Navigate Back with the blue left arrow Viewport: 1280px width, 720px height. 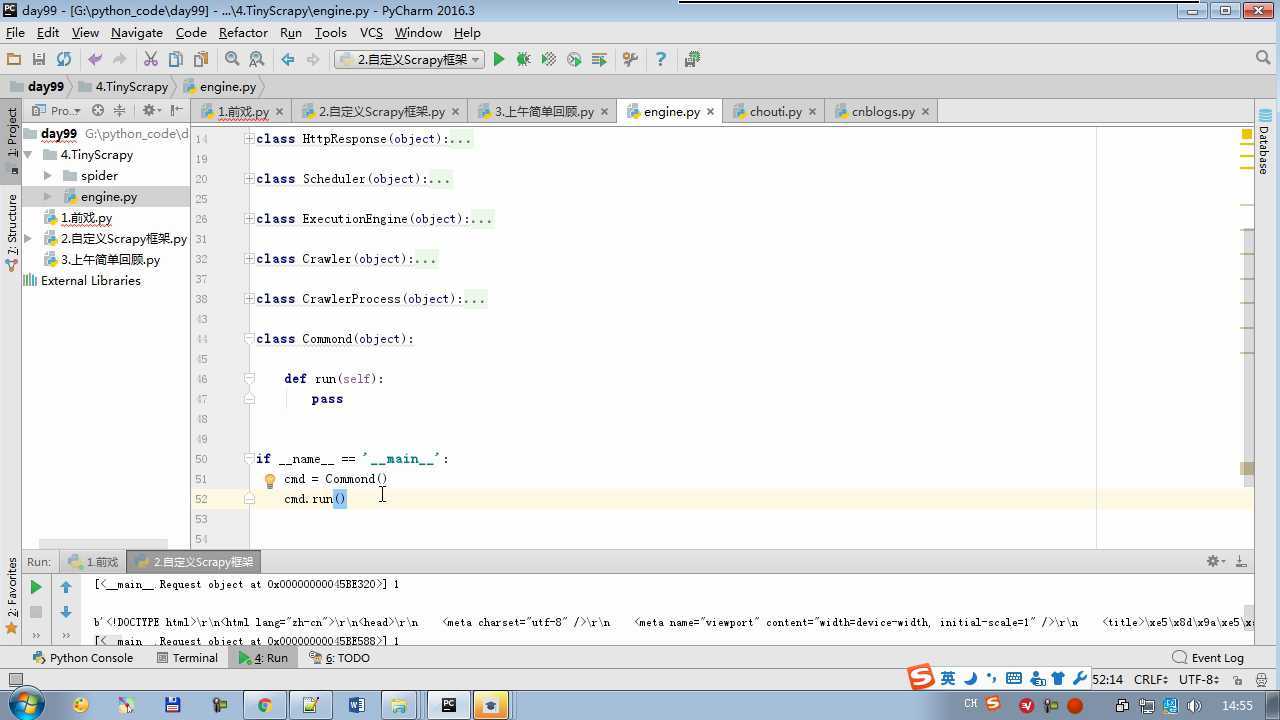(x=288, y=60)
